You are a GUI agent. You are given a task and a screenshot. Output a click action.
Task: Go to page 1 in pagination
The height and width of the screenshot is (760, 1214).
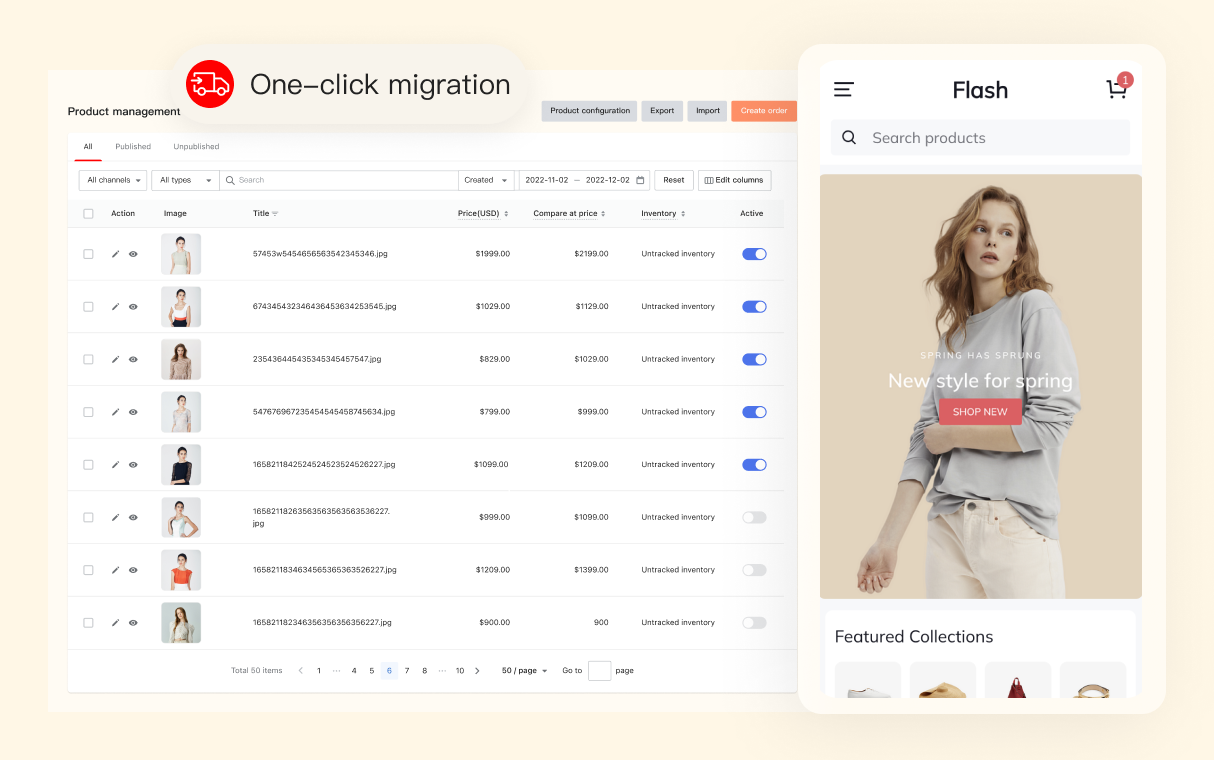319,671
